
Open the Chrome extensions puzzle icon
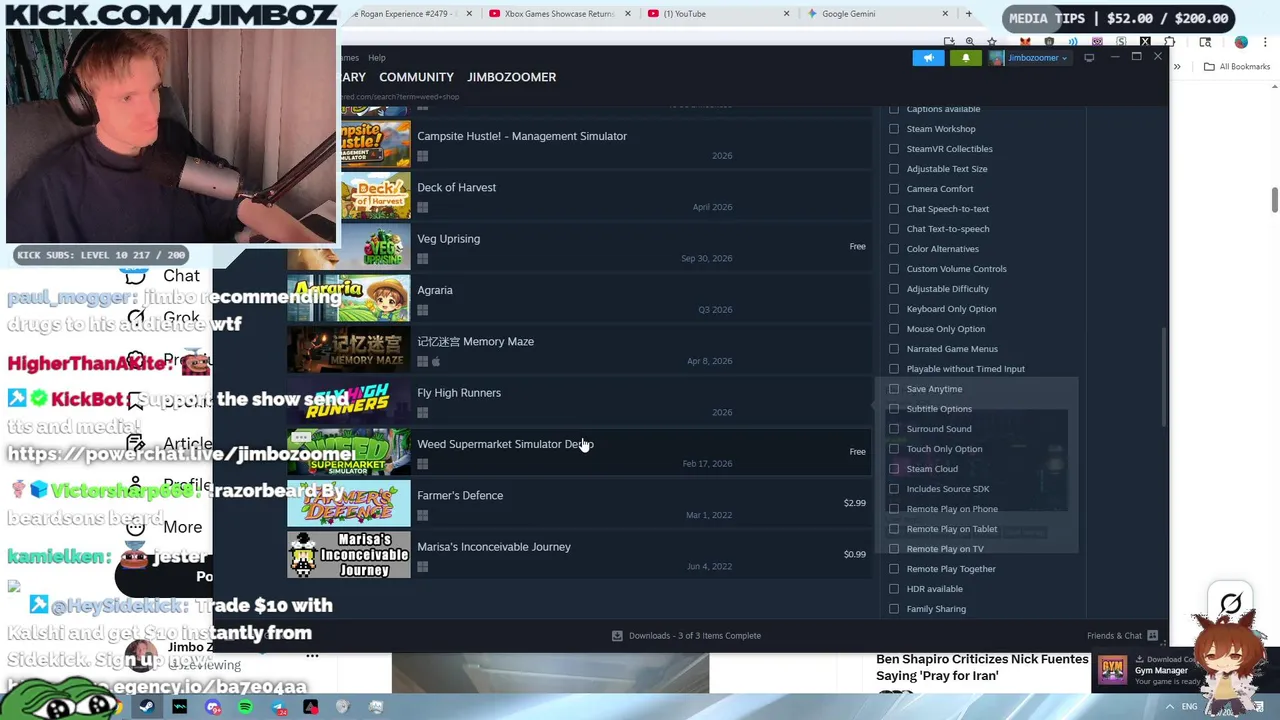pyautogui.click(x=1169, y=42)
